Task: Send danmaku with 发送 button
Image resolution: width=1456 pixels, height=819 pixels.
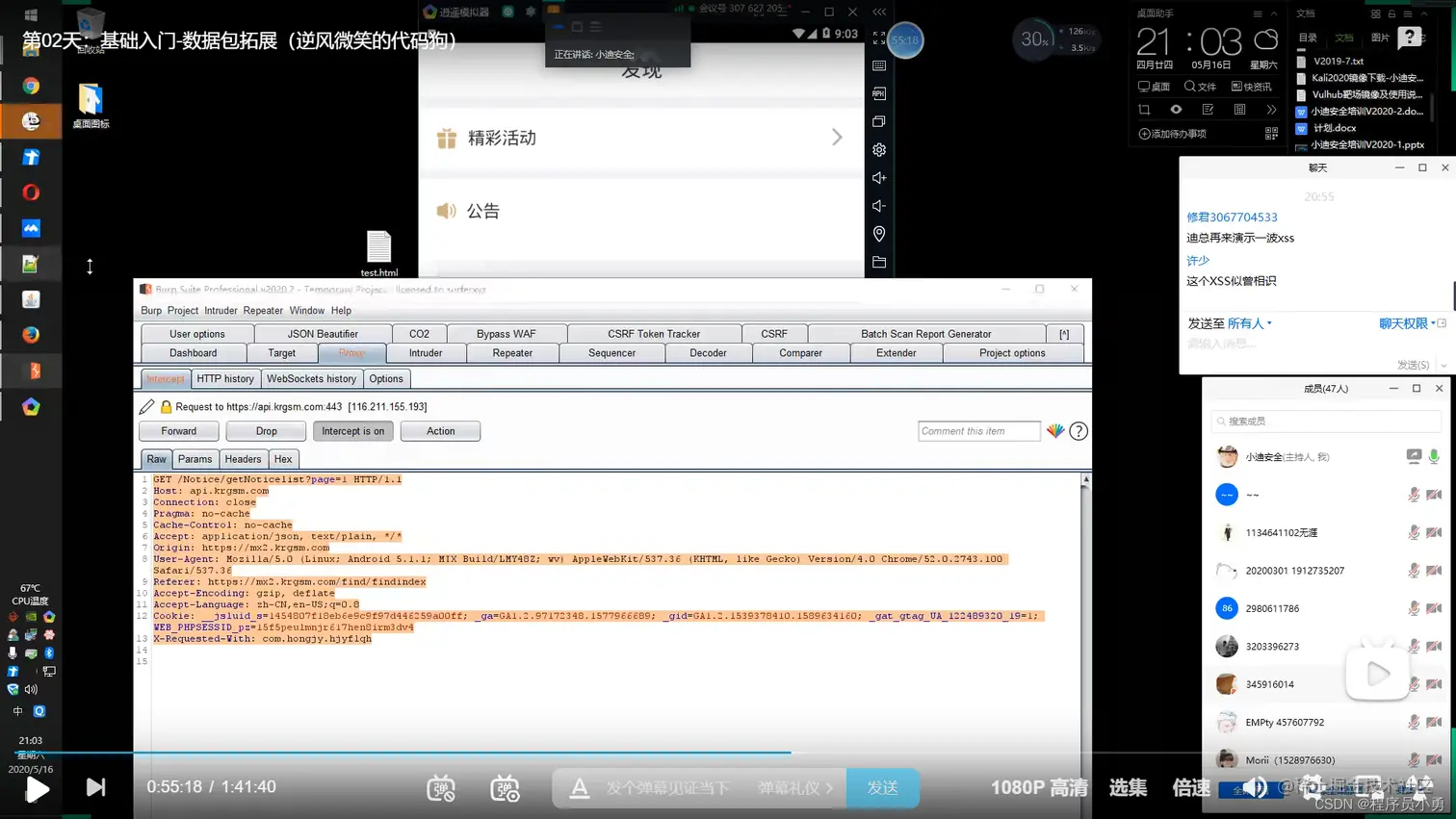Action: tap(883, 788)
